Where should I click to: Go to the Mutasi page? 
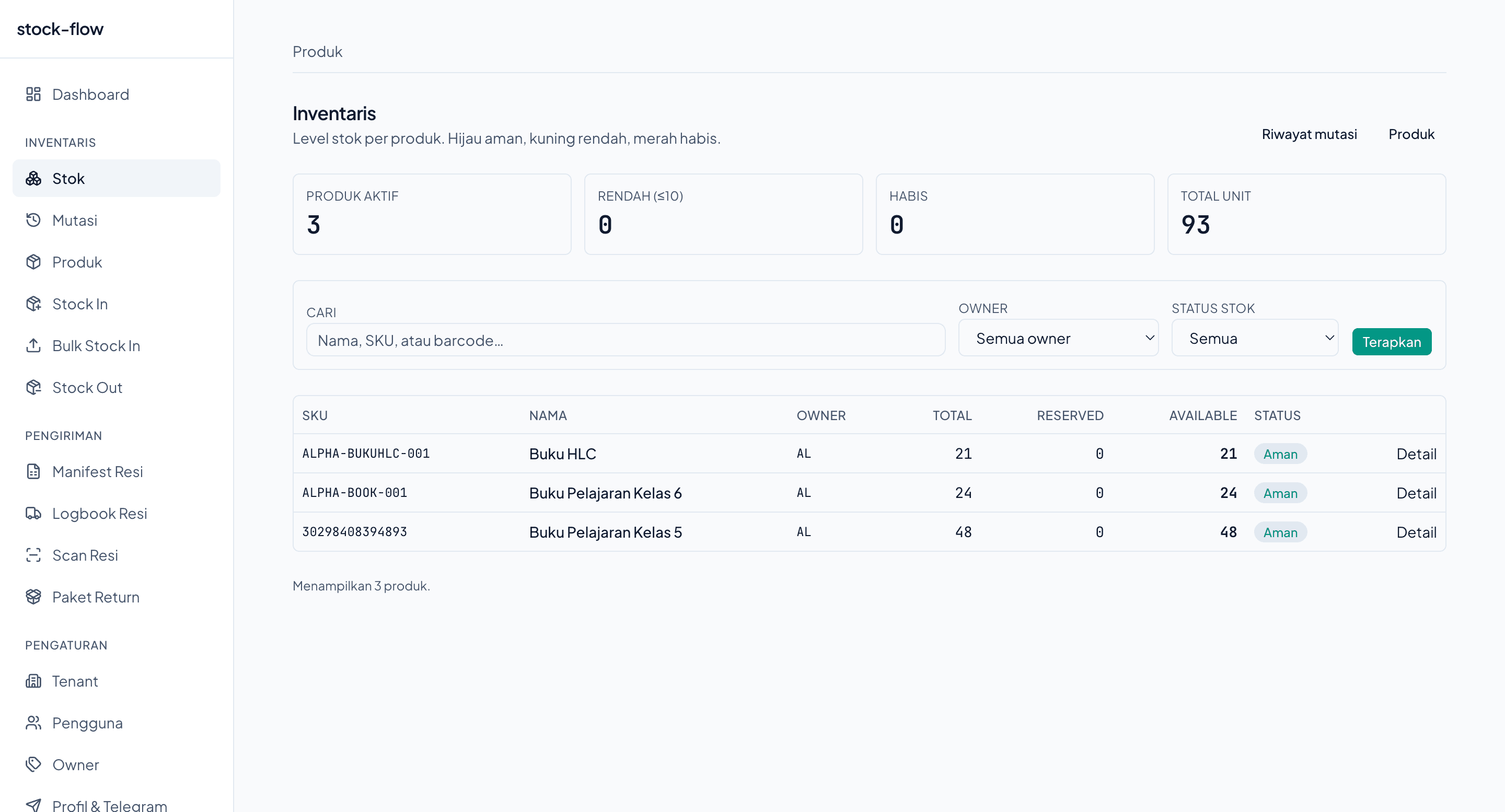(x=116, y=220)
